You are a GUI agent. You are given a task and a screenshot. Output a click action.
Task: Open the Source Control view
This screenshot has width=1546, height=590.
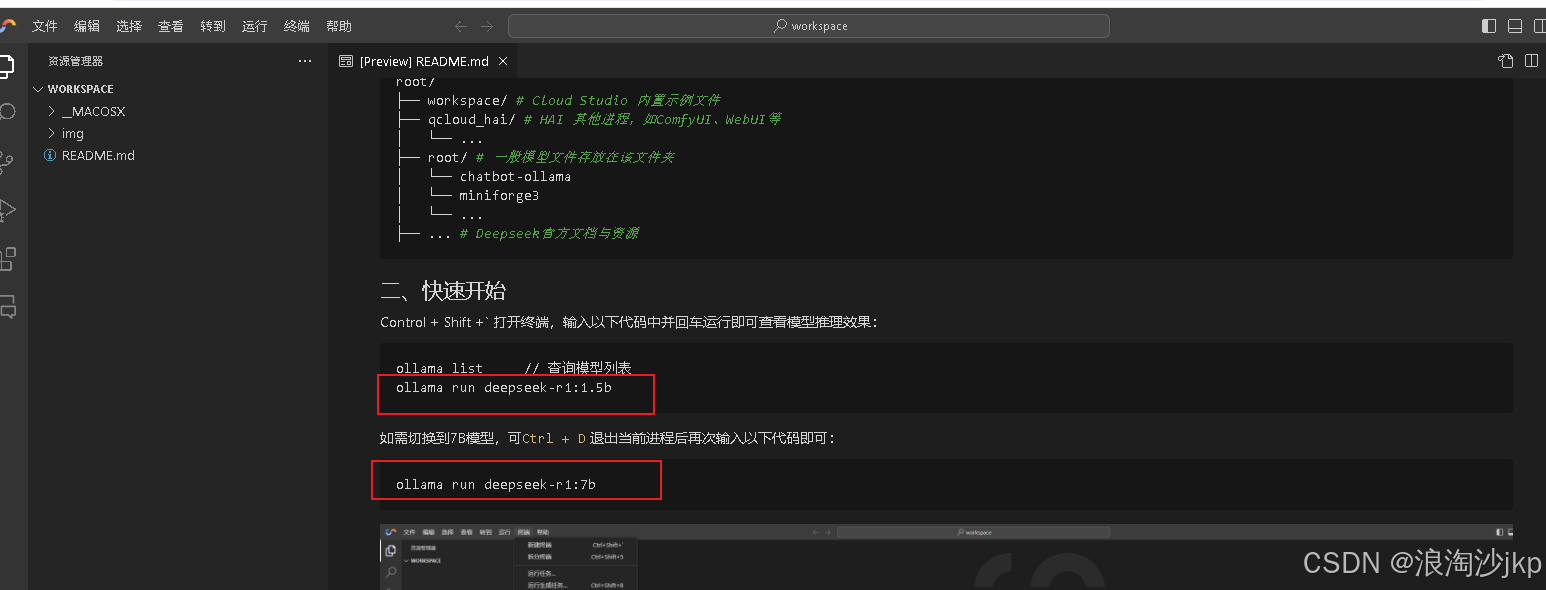[7, 161]
